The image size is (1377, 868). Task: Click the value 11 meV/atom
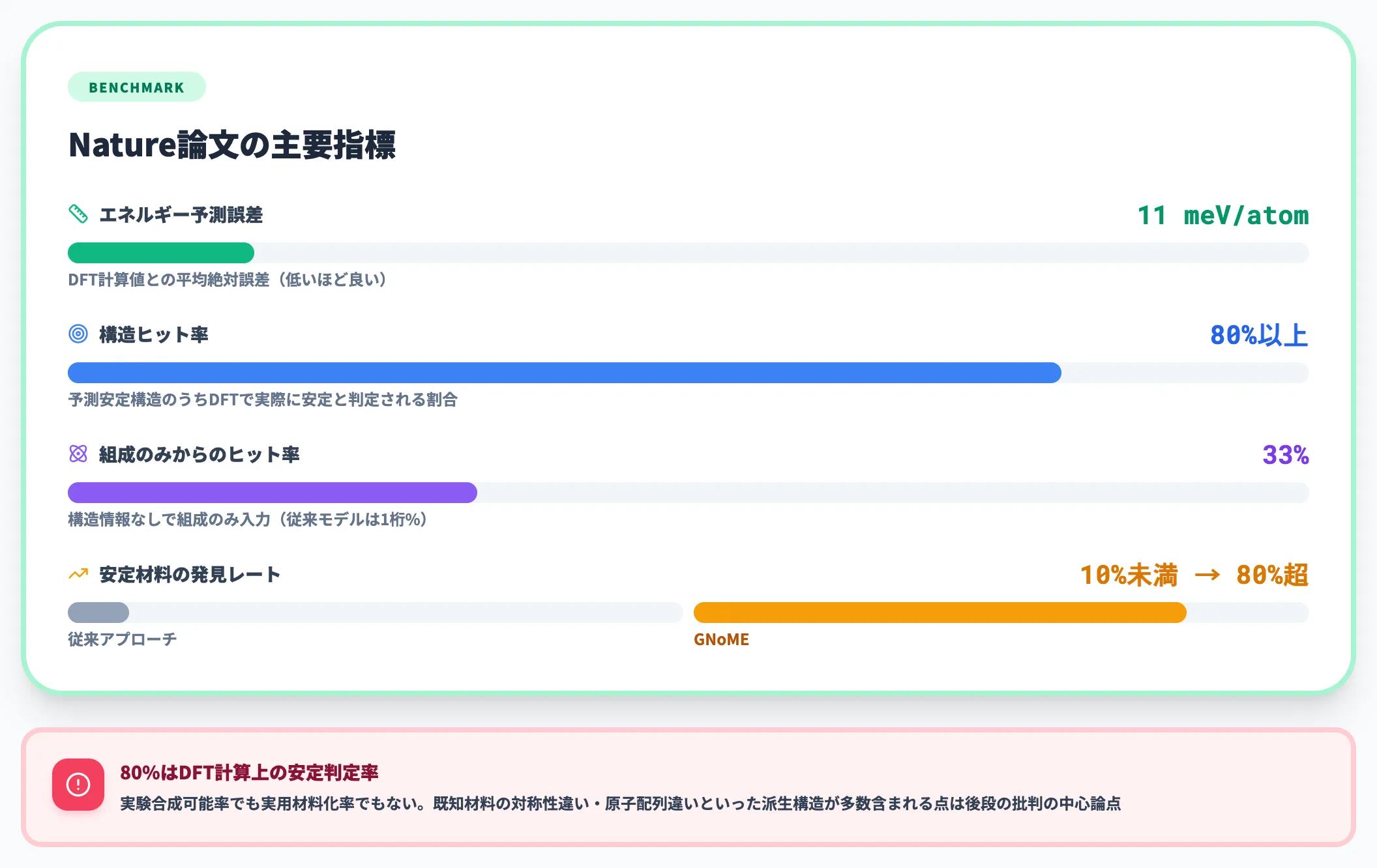point(1223,215)
